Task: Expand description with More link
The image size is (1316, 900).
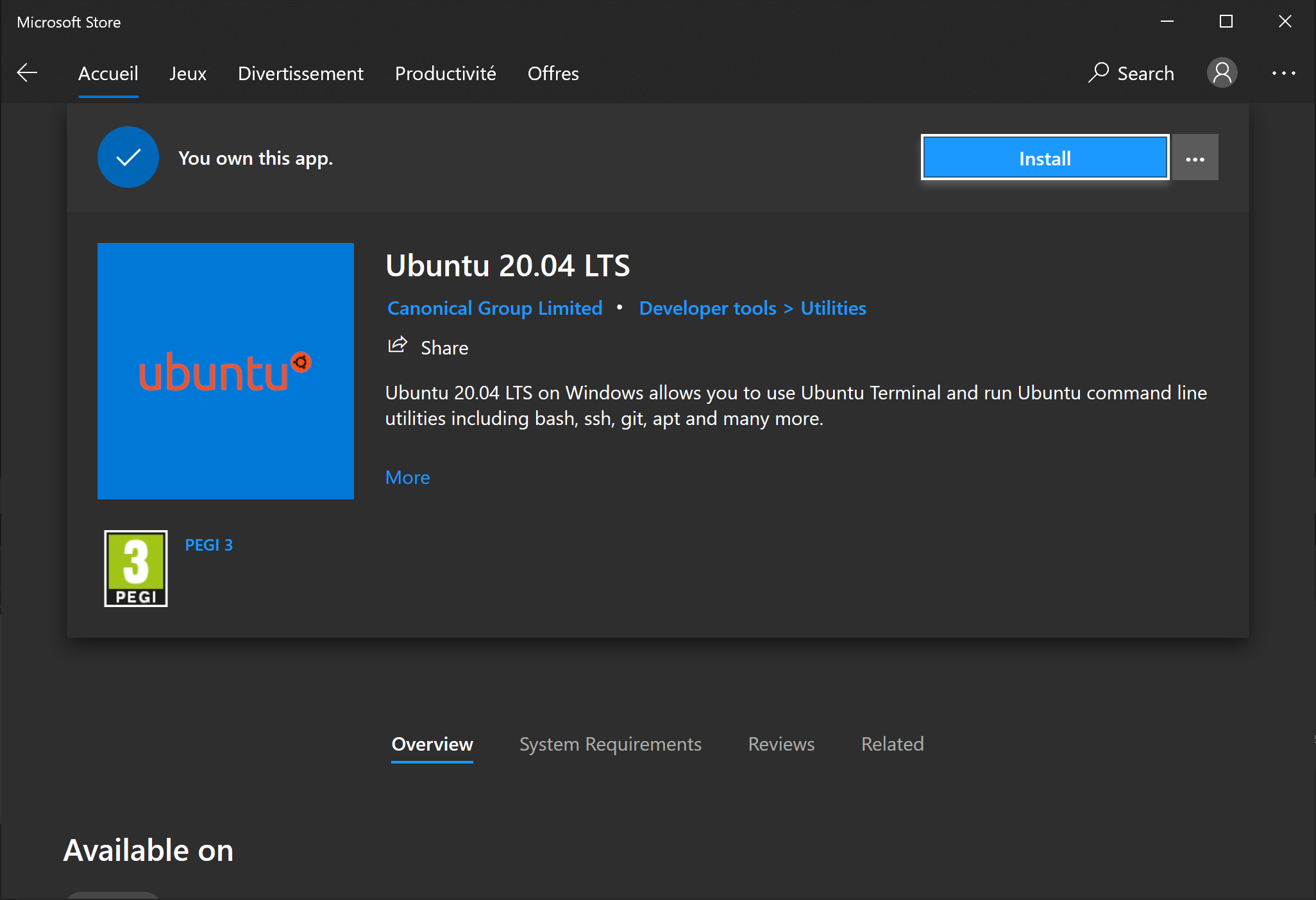Action: 407,478
